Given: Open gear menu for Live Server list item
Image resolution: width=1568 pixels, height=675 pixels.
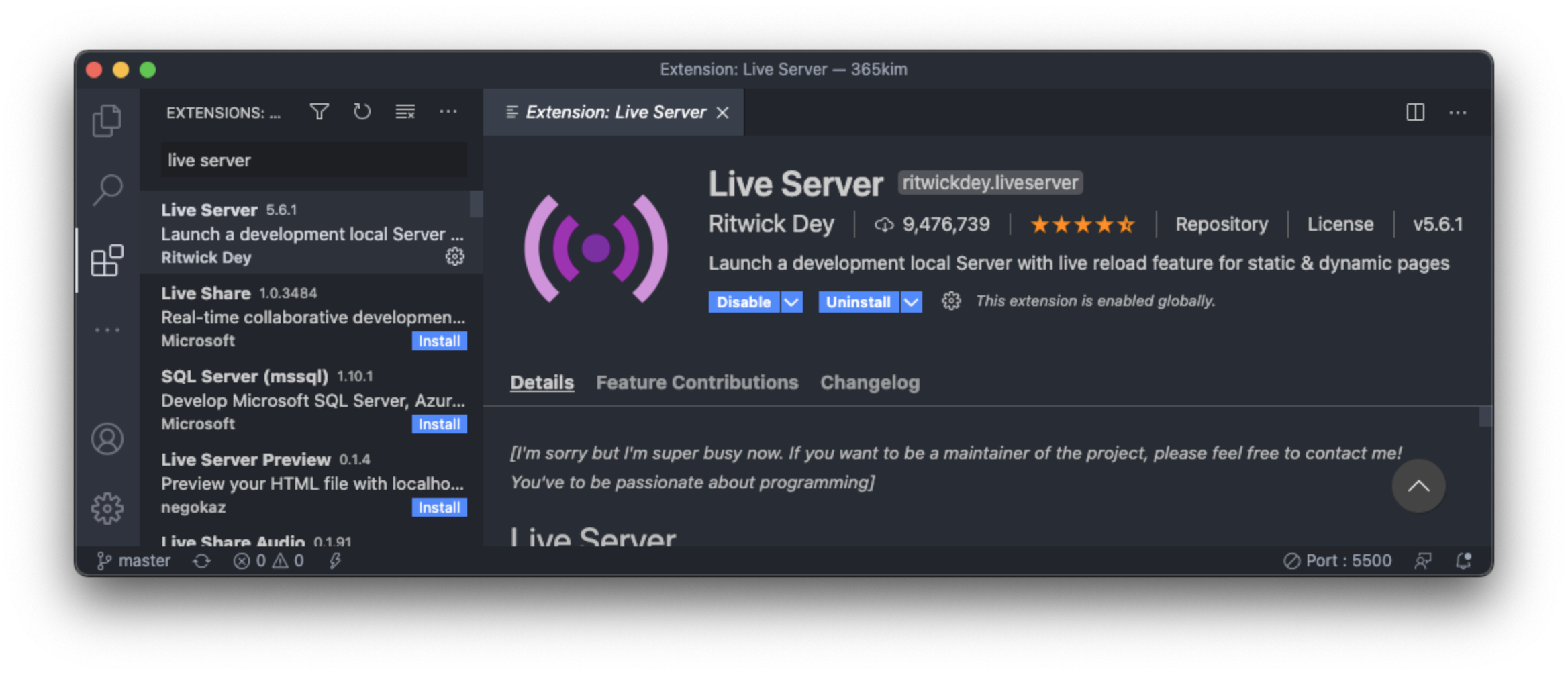Looking at the screenshot, I should (x=455, y=256).
